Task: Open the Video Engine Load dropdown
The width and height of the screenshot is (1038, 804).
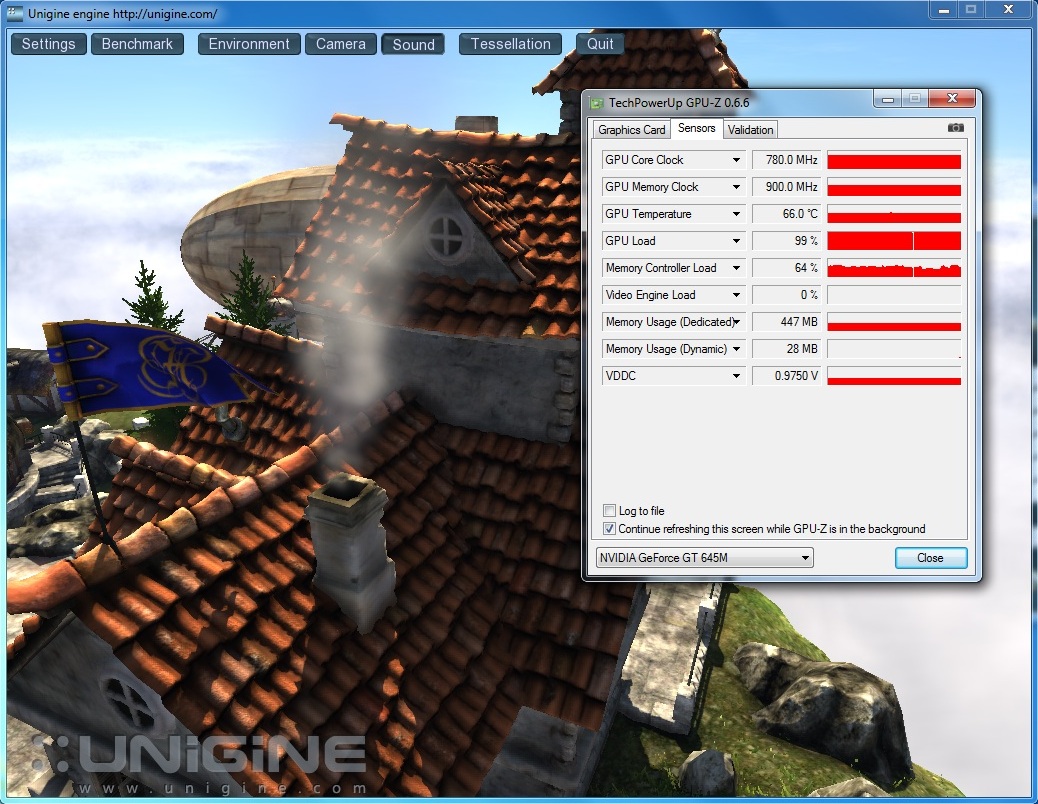Action: (x=736, y=295)
